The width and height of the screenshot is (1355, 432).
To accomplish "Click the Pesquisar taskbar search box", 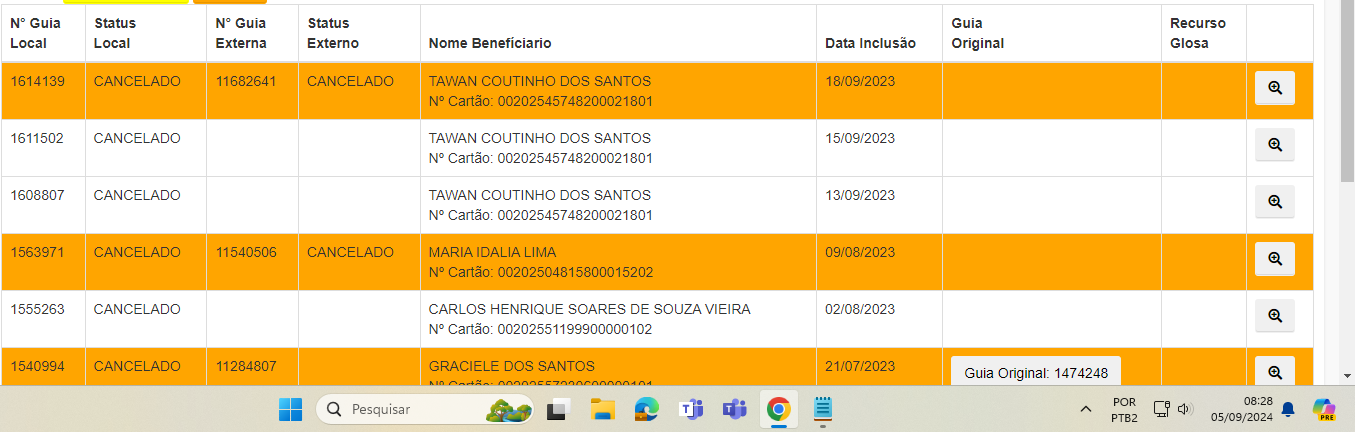I will pos(426,409).
